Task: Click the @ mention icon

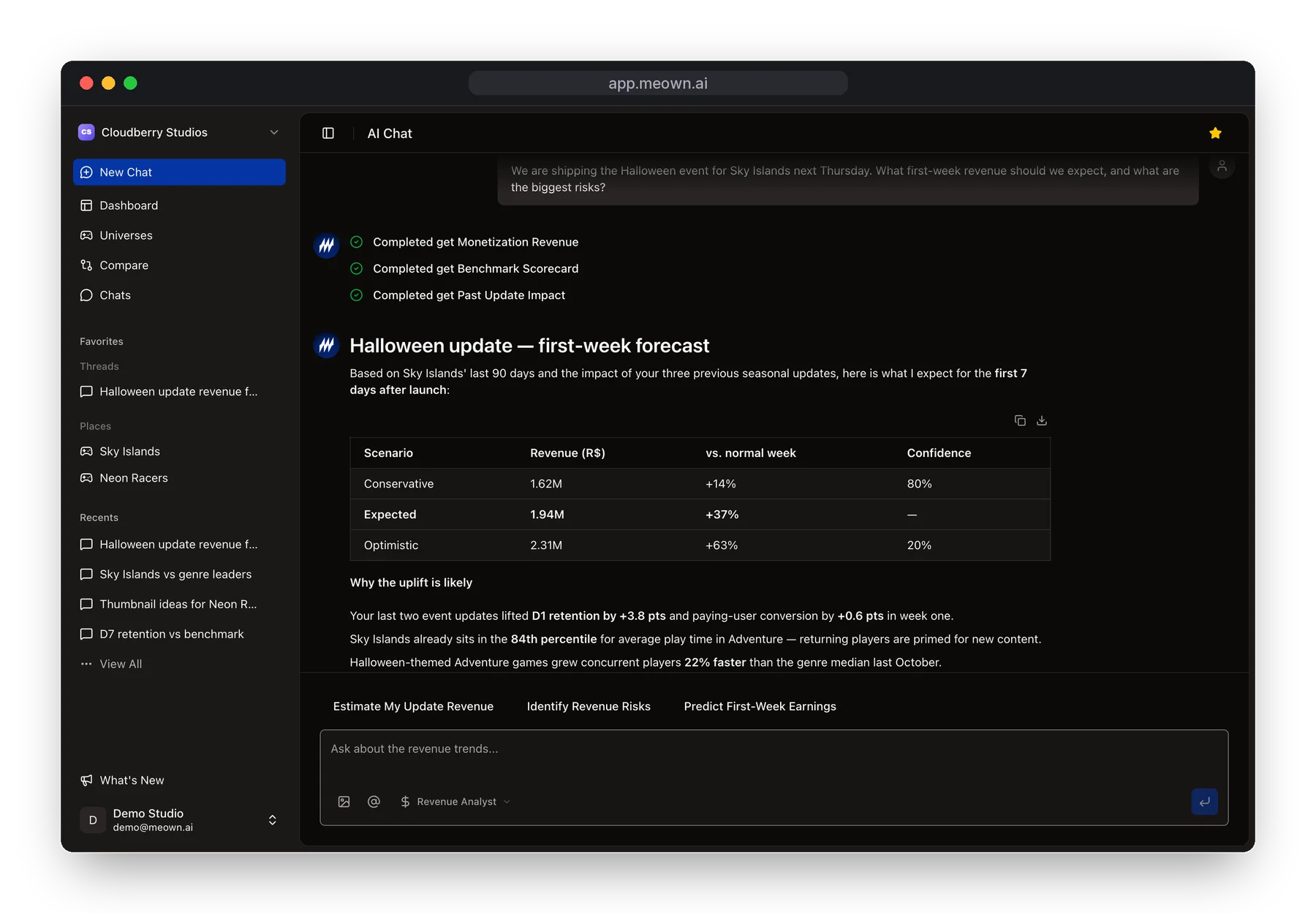Action: 374,802
